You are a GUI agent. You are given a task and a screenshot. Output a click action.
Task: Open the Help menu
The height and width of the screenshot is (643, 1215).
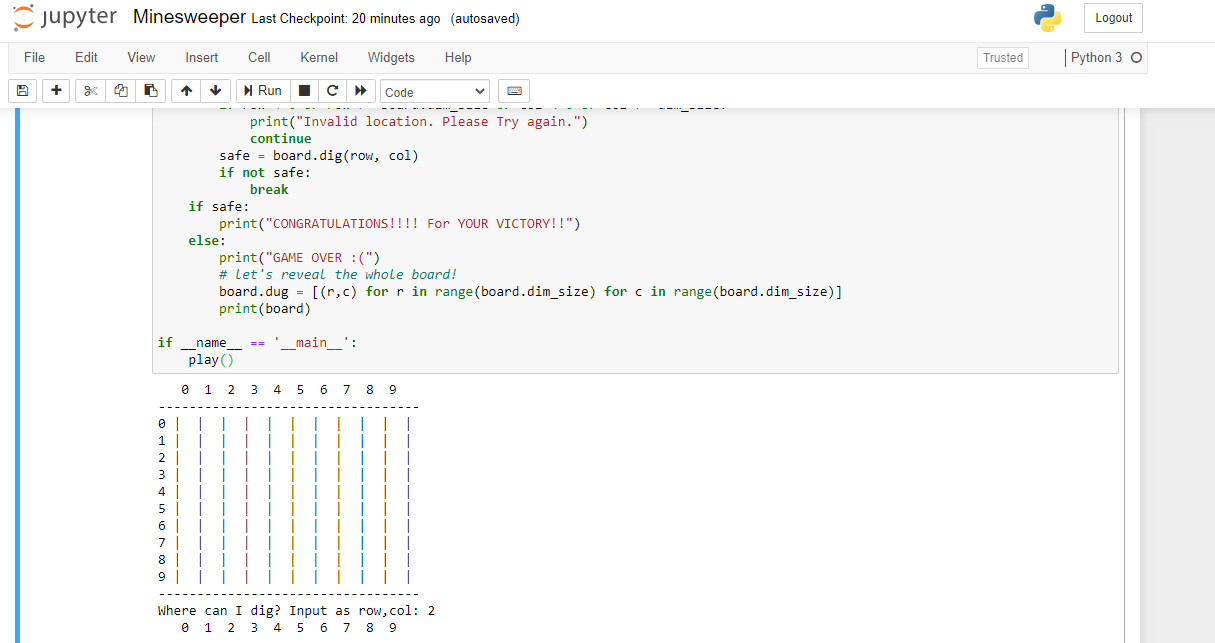click(458, 57)
